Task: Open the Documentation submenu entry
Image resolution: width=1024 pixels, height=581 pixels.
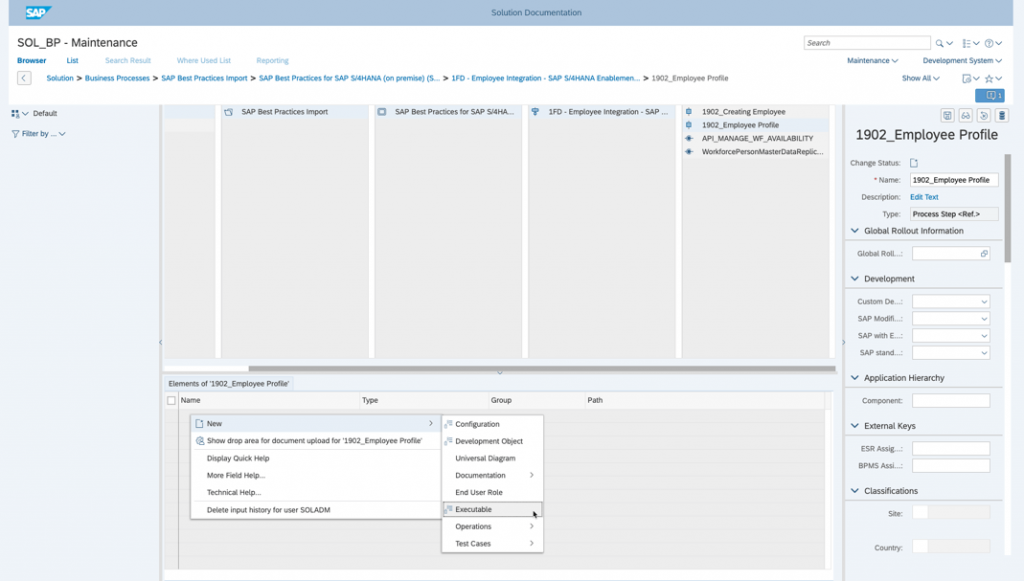Action: [x=492, y=475]
